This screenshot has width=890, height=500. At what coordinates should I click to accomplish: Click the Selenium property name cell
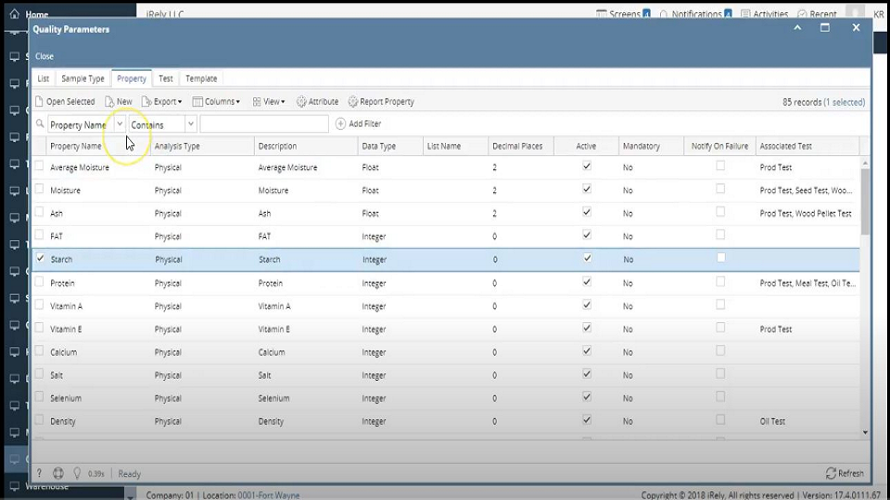[66, 398]
